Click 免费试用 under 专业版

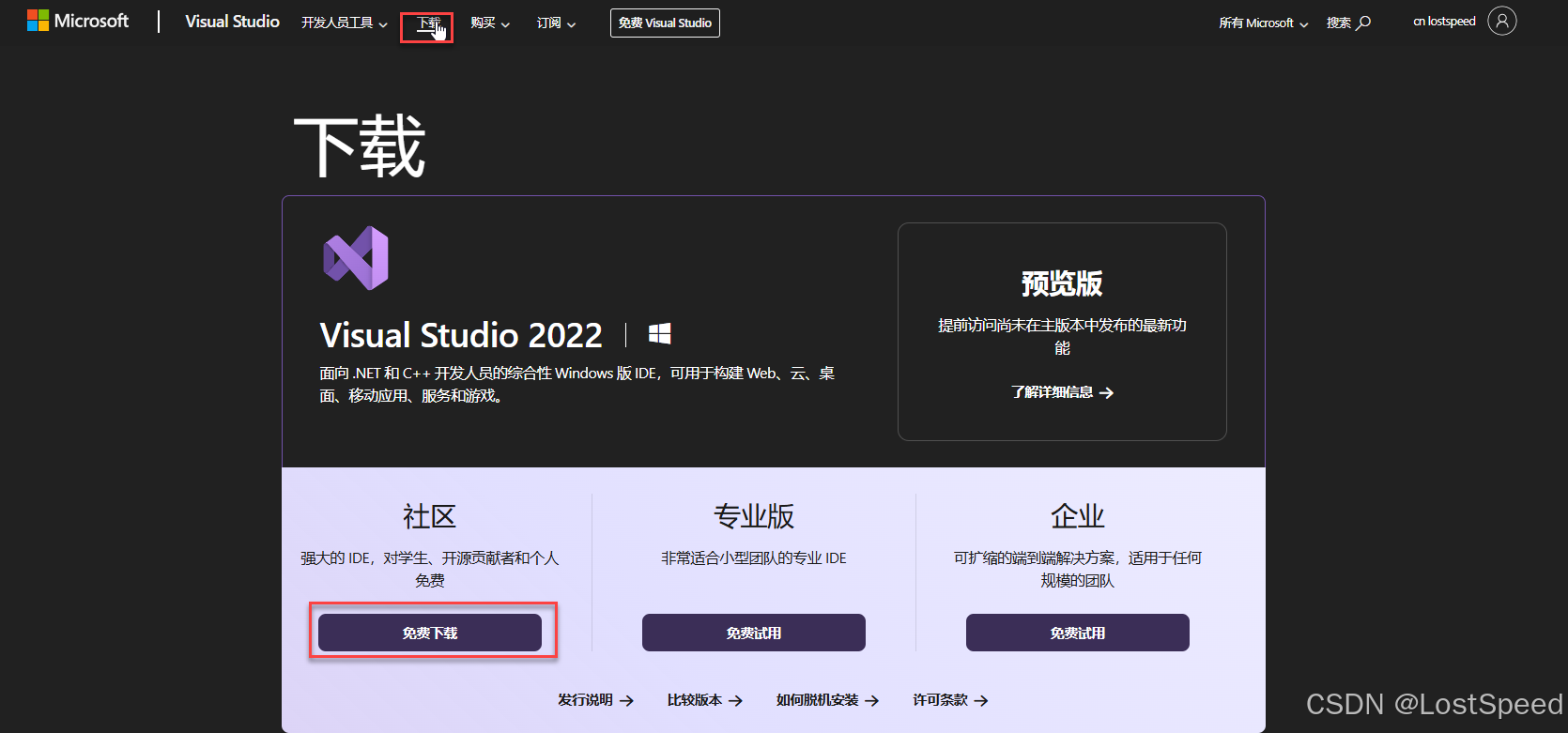pyautogui.click(x=754, y=633)
